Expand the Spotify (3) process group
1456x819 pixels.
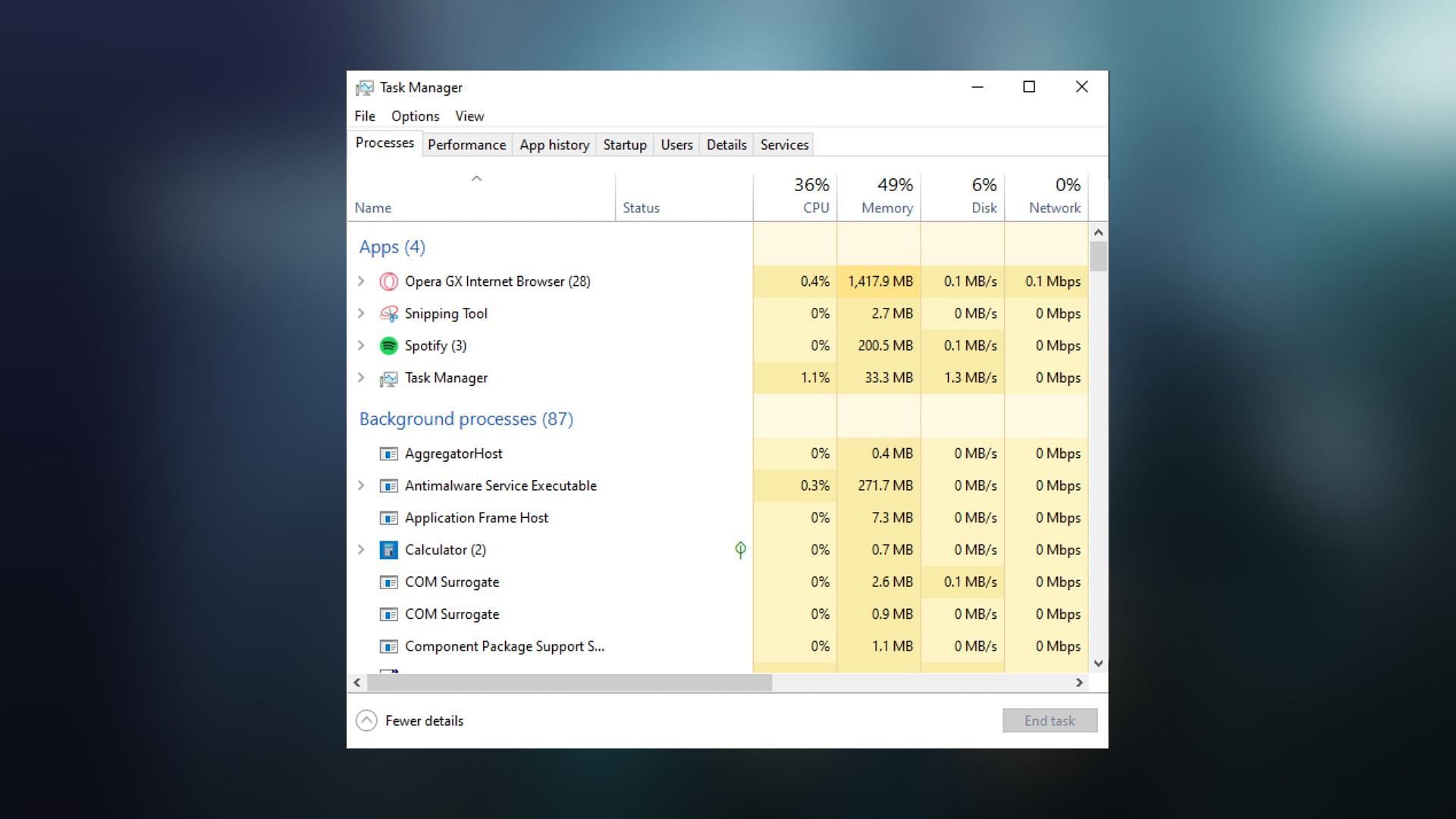click(362, 346)
